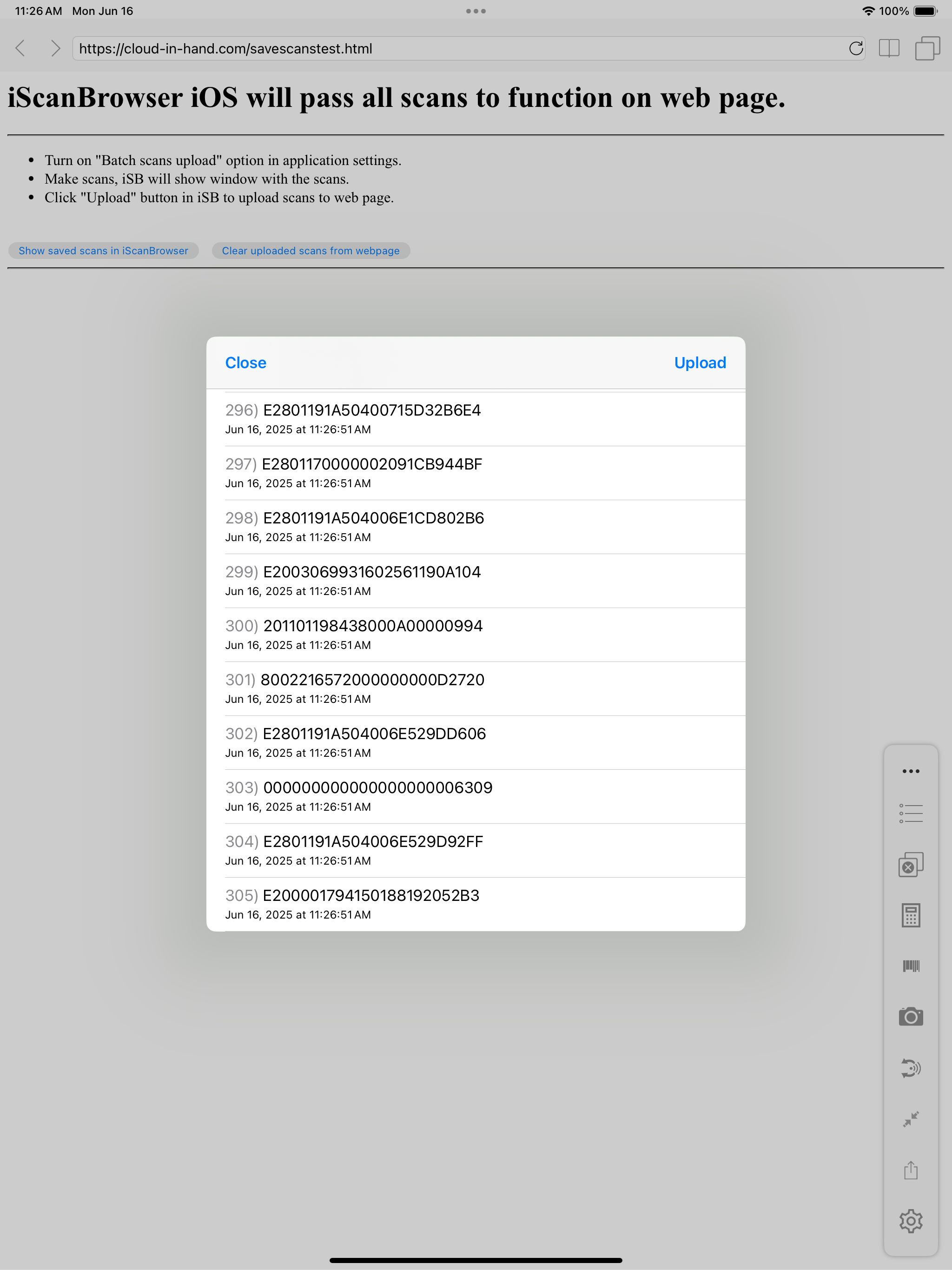This screenshot has height=1270, width=952.
Task: Tap the home indicator bar at bottom
Action: pos(476,1260)
